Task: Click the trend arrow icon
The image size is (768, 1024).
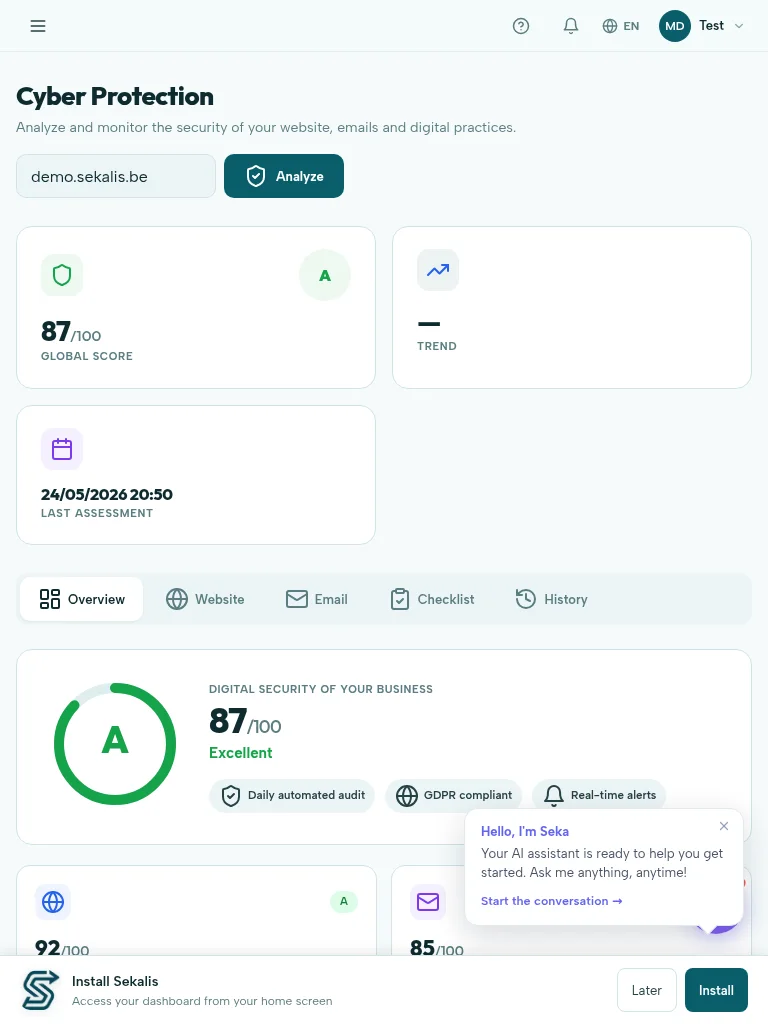Action: (438, 270)
